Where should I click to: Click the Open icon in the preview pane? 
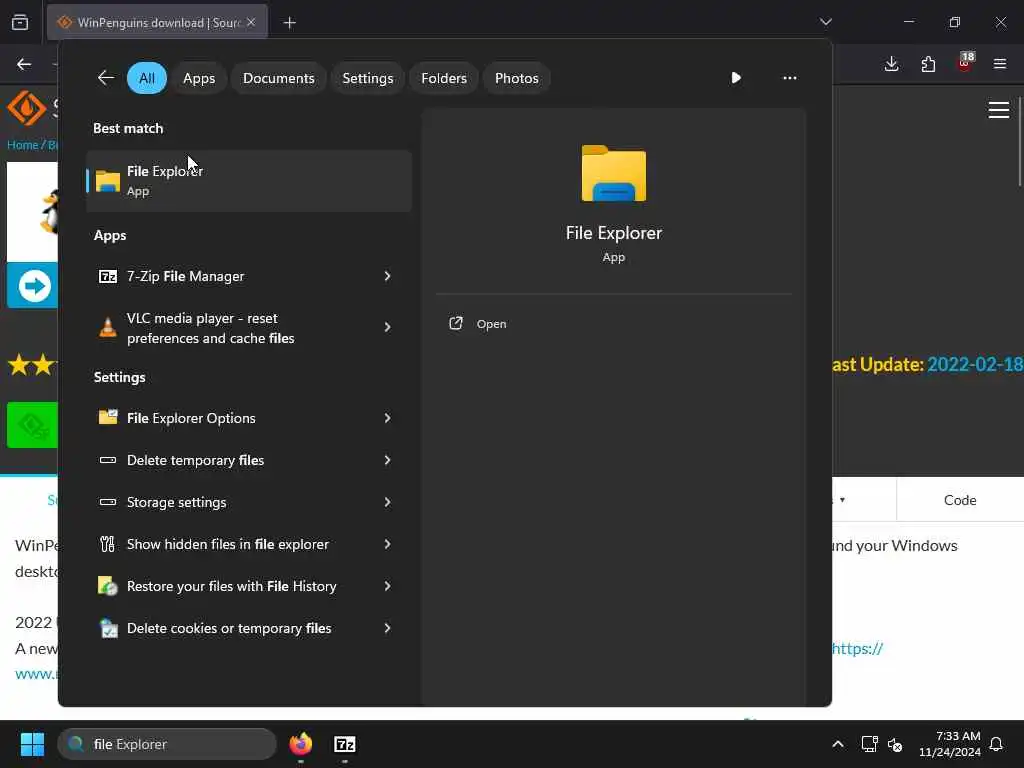pyautogui.click(x=456, y=323)
